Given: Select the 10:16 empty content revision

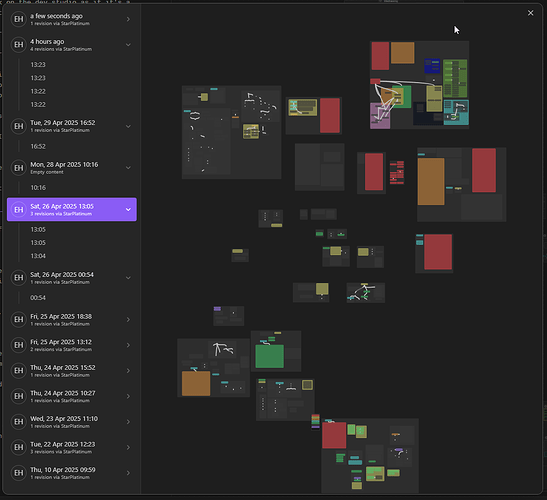Looking at the screenshot, I should coord(38,188).
